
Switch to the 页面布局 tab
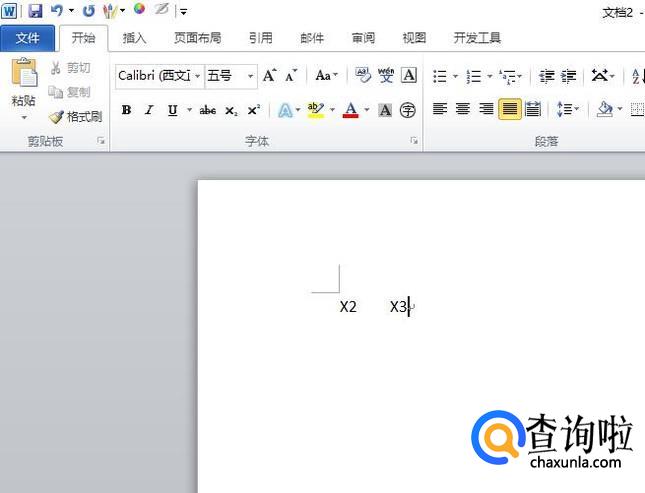197,38
